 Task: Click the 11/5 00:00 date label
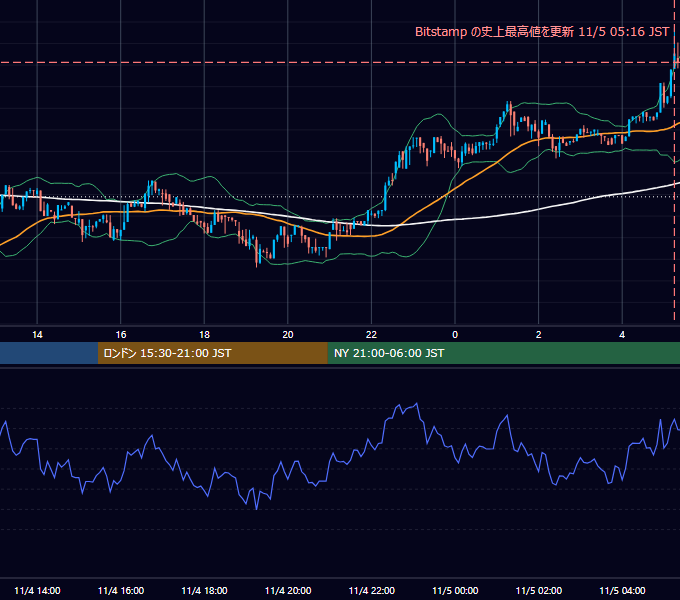coord(455,590)
